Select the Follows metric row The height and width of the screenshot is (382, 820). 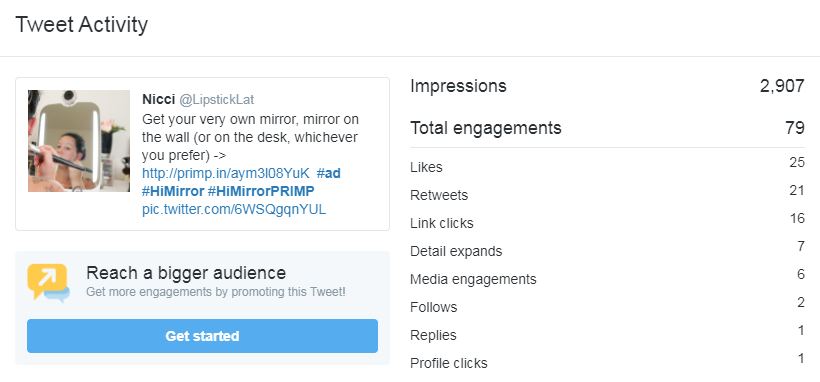click(x=607, y=307)
